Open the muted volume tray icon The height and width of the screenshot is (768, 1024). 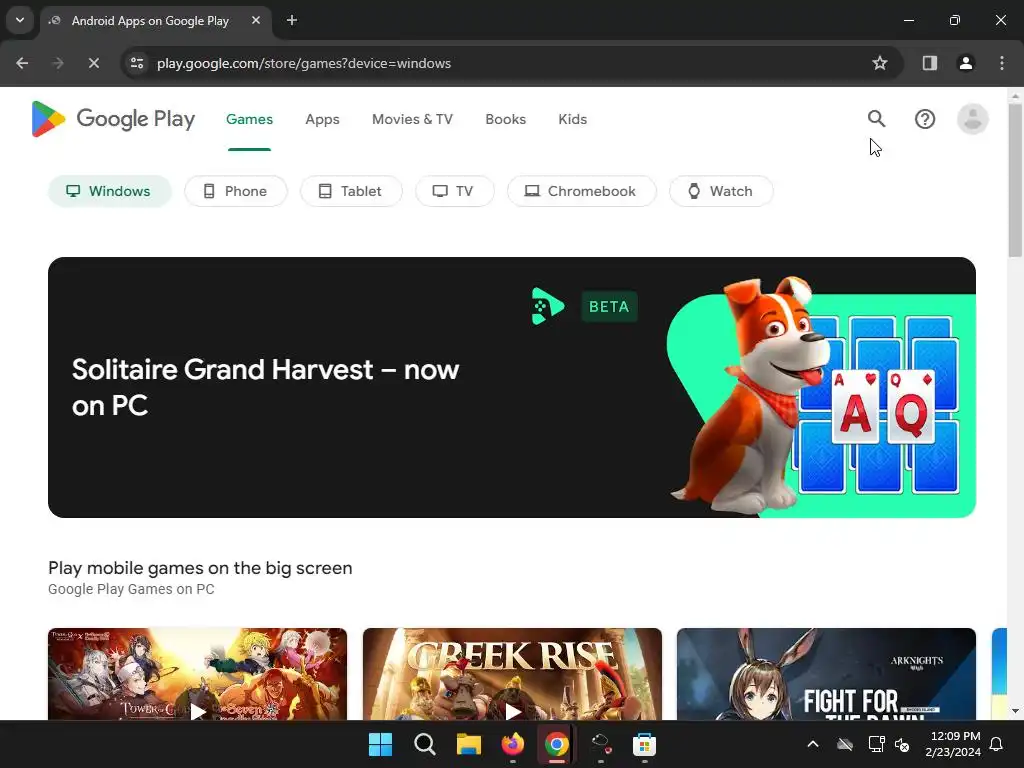902,744
